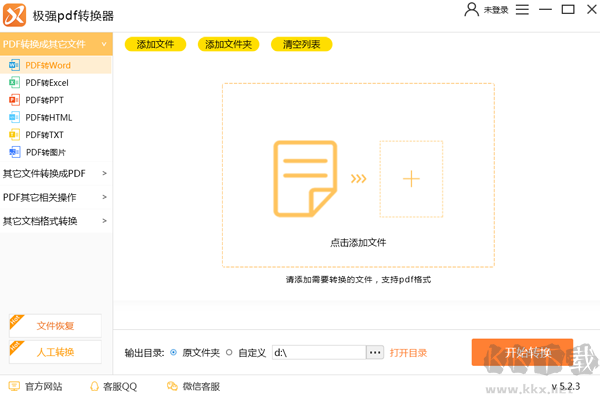Click the triple arrow conversion icon
Viewport: 600px width, 396px height.
[359, 179]
